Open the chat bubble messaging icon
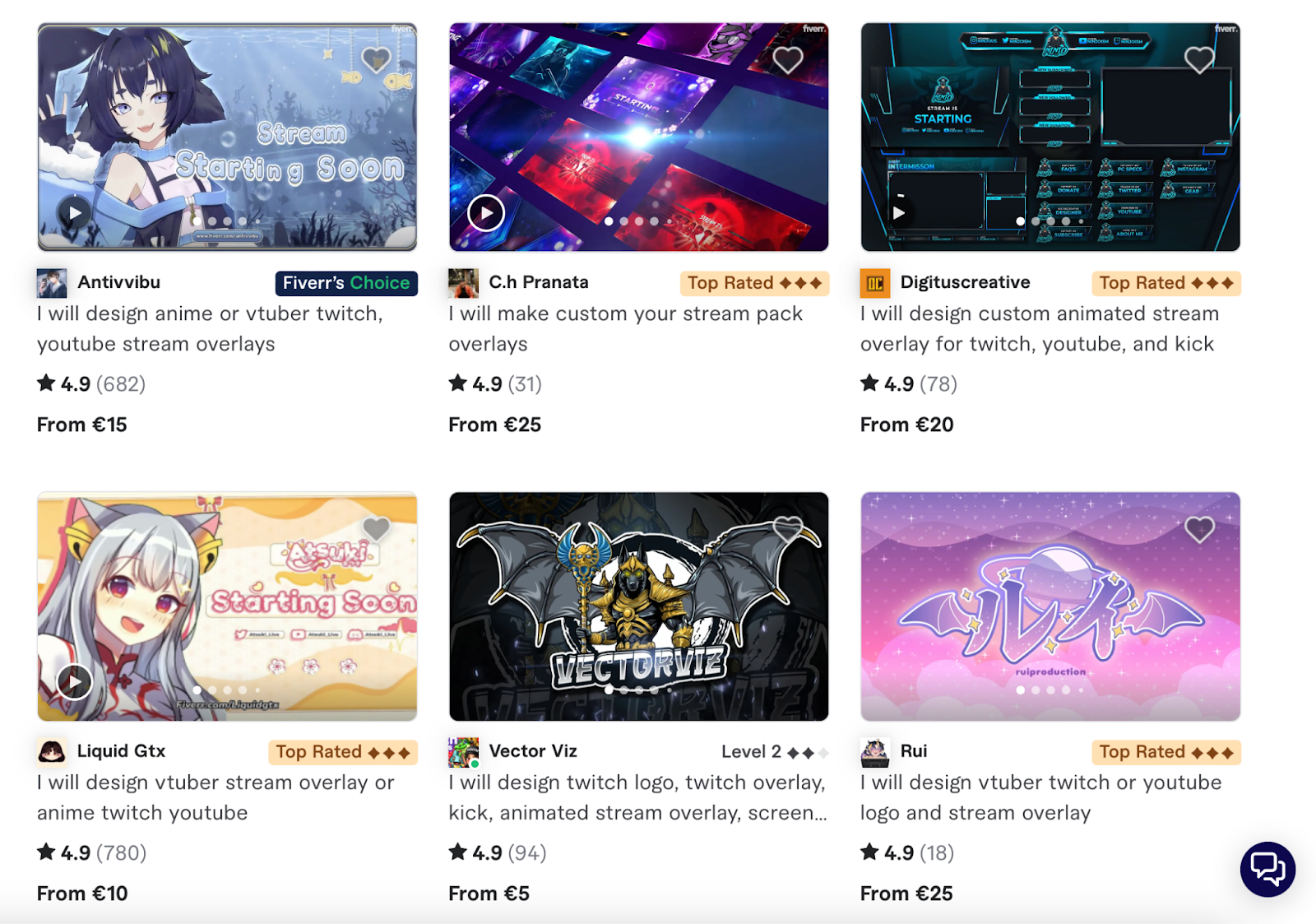 pyautogui.click(x=1267, y=869)
